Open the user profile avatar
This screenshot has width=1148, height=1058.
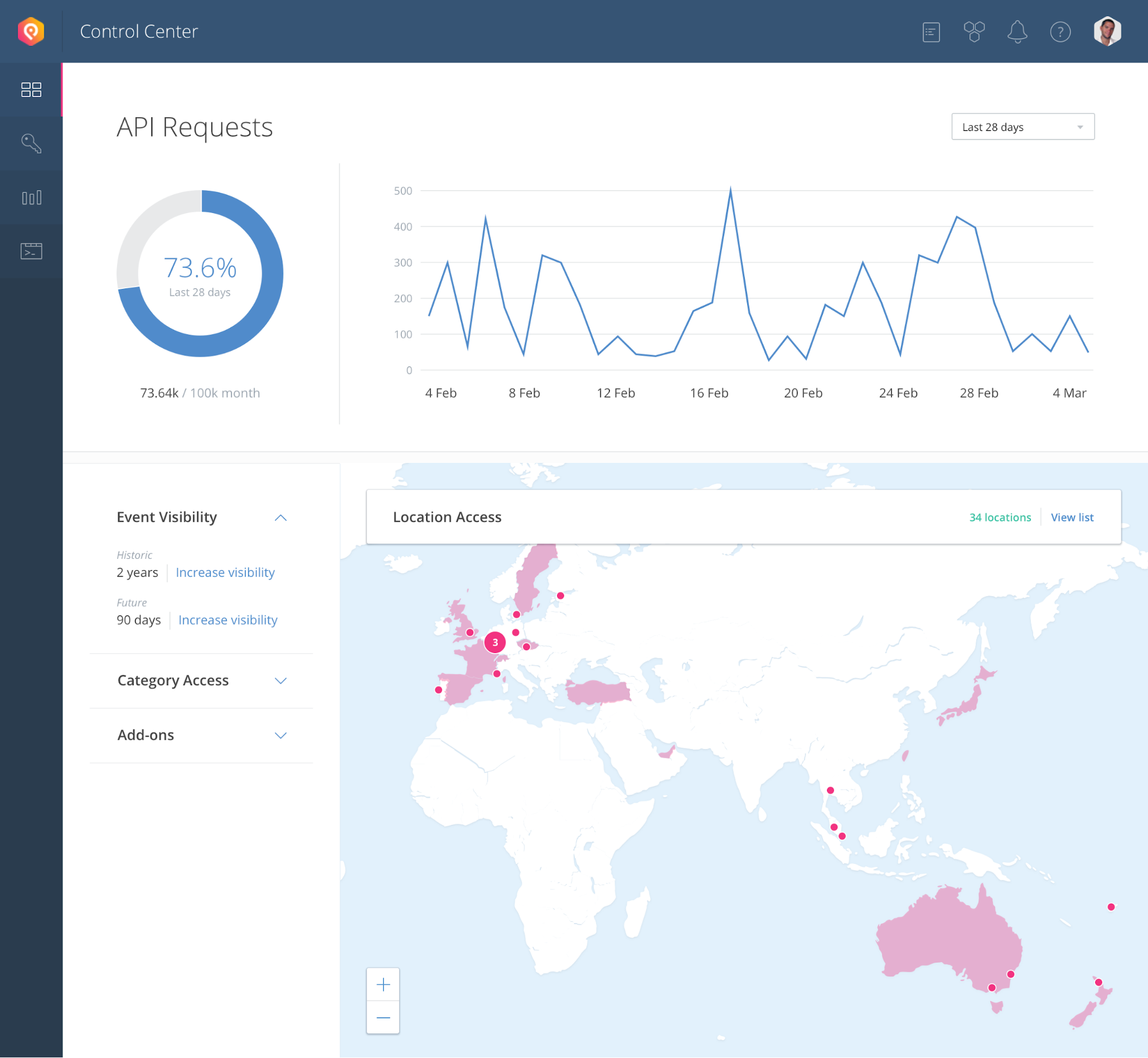pyautogui.click(x=1107, y=31)
